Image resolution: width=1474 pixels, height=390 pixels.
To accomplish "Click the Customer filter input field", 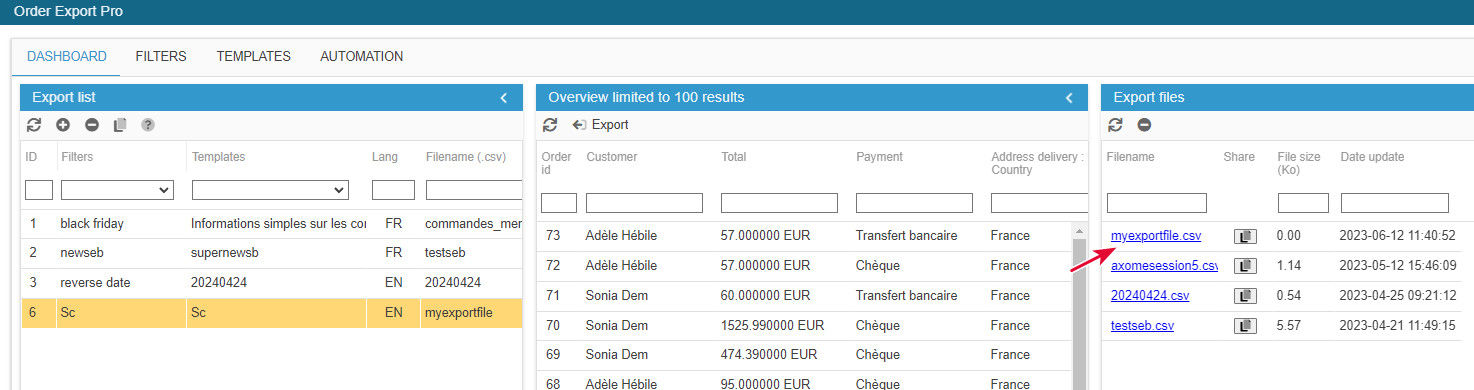I will pos(644,203).
